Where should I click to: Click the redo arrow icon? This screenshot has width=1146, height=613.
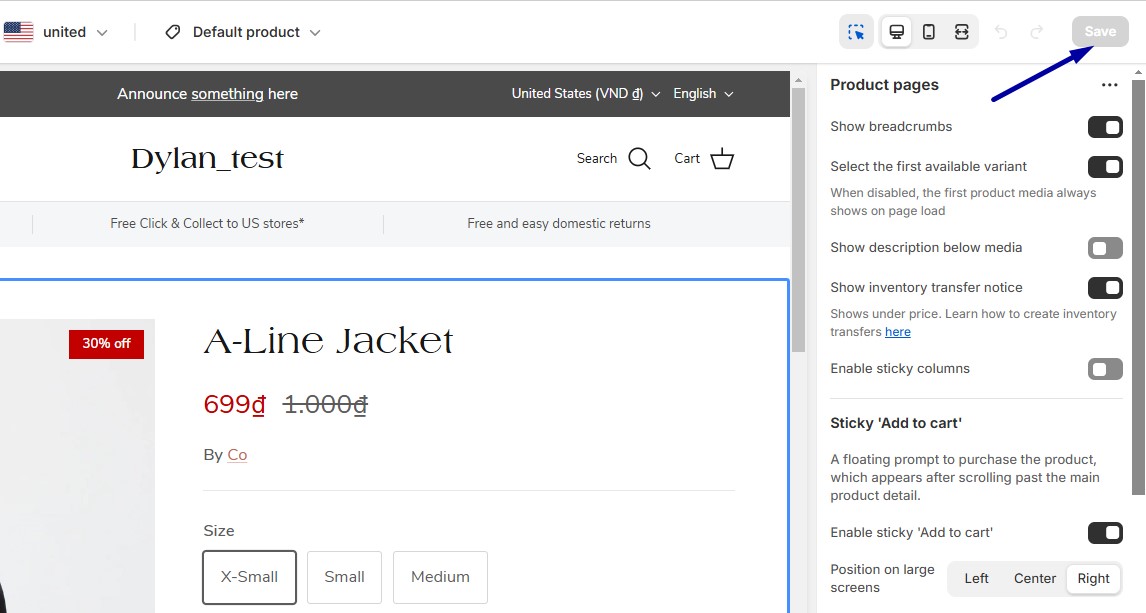[1036, 32]
